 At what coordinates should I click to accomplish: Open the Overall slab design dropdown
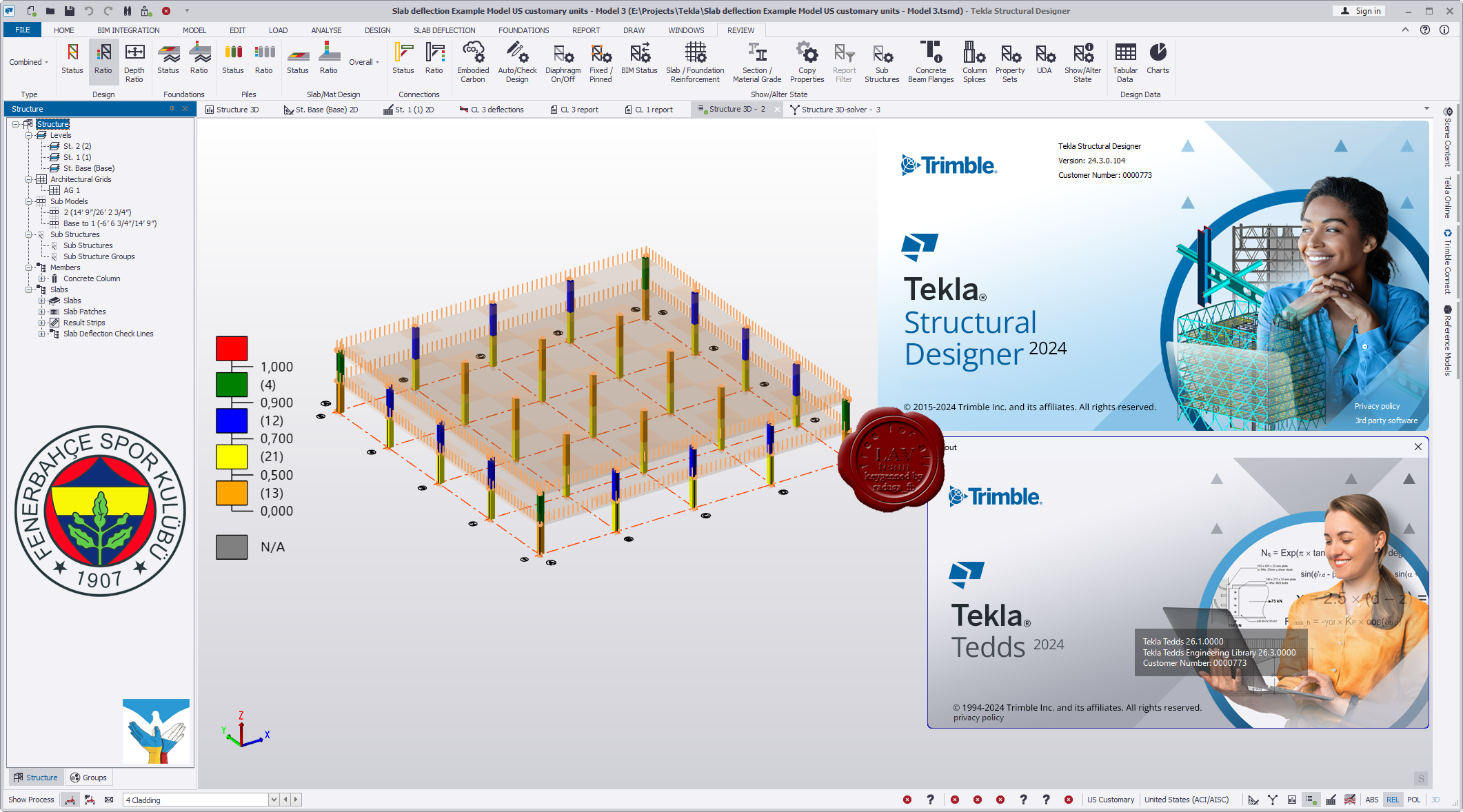364,62
